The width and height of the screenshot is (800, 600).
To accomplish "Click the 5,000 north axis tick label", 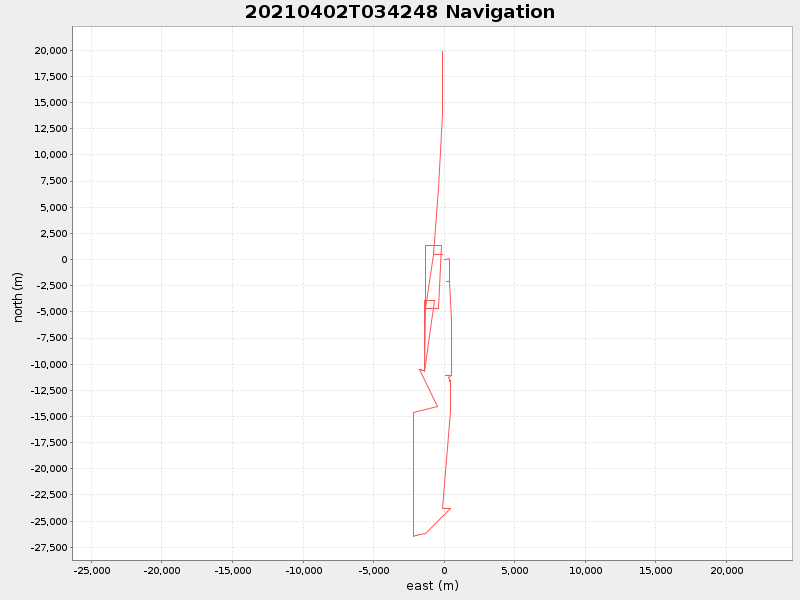I will [x=53, y=208].
